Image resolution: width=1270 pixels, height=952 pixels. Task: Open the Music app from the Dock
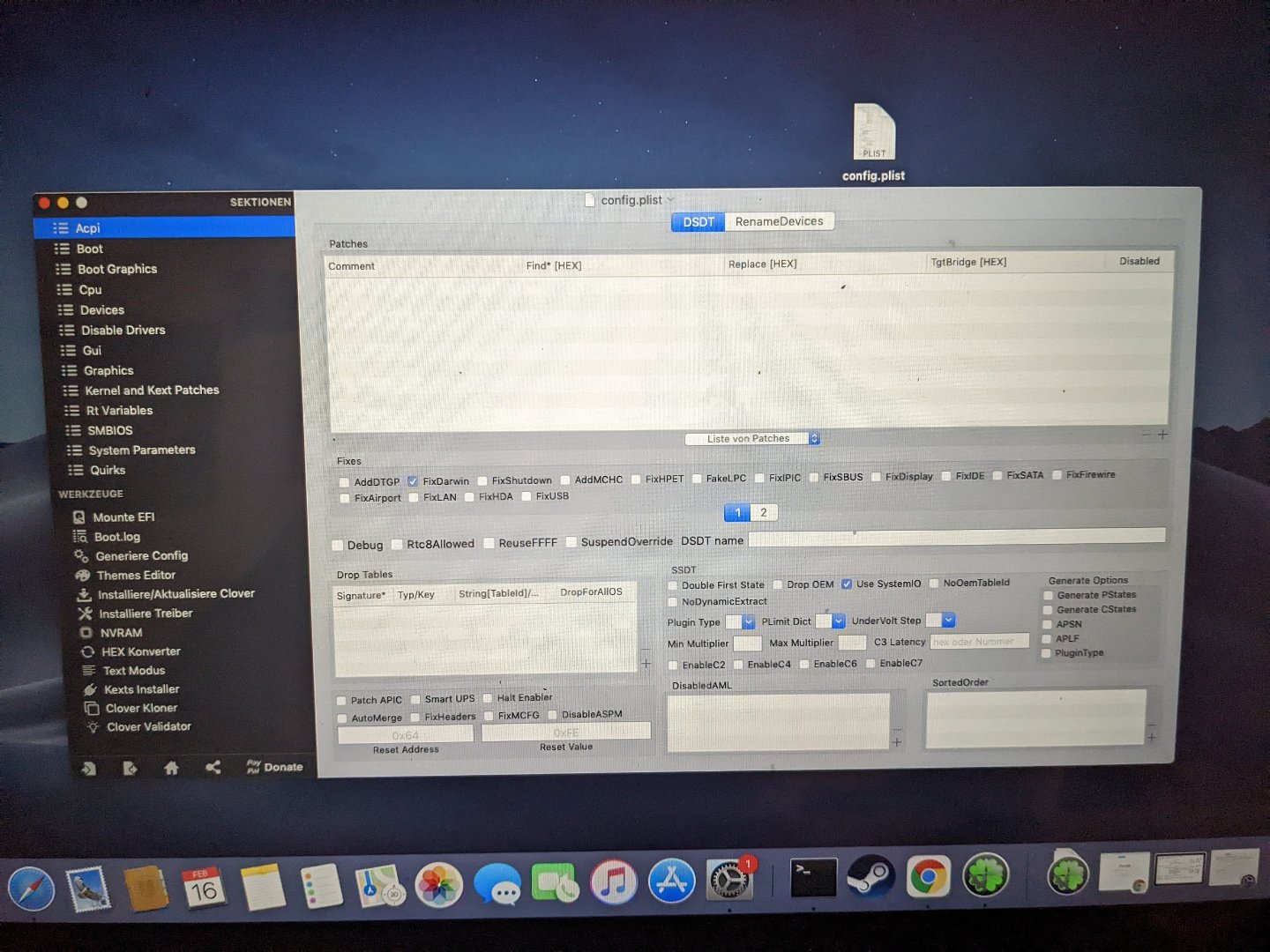click(614, 881)
